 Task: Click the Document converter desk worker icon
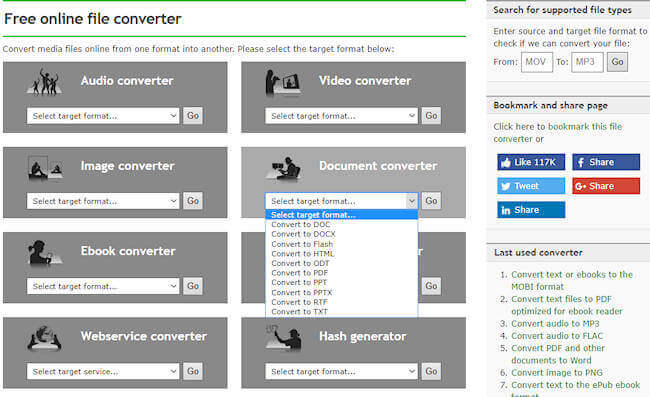(283, 169)
